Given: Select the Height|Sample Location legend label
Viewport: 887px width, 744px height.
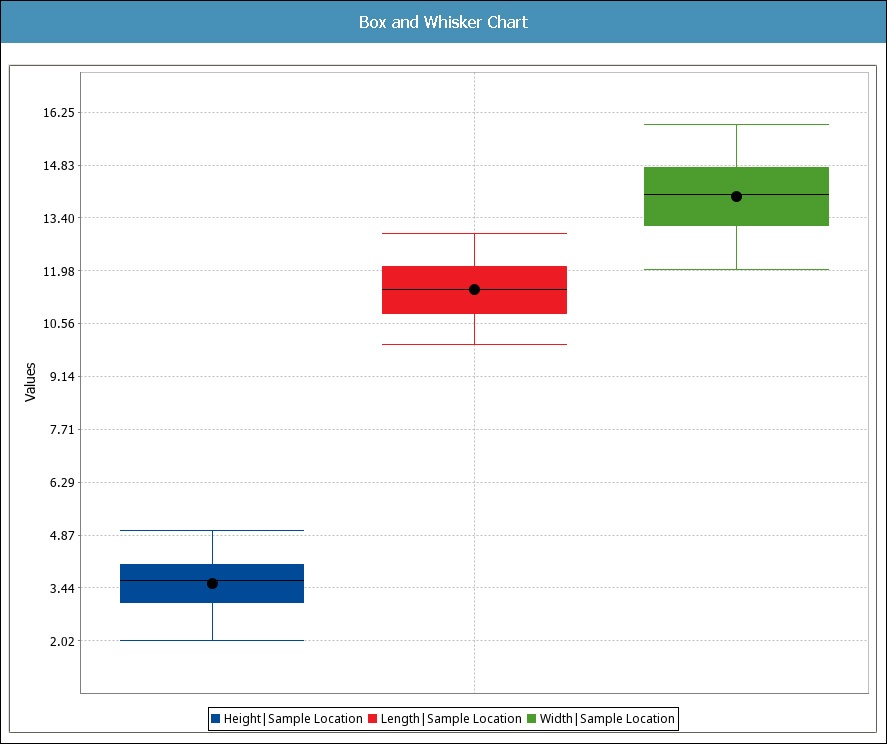Looking at the screenshot, I should [x=292, y=719].
